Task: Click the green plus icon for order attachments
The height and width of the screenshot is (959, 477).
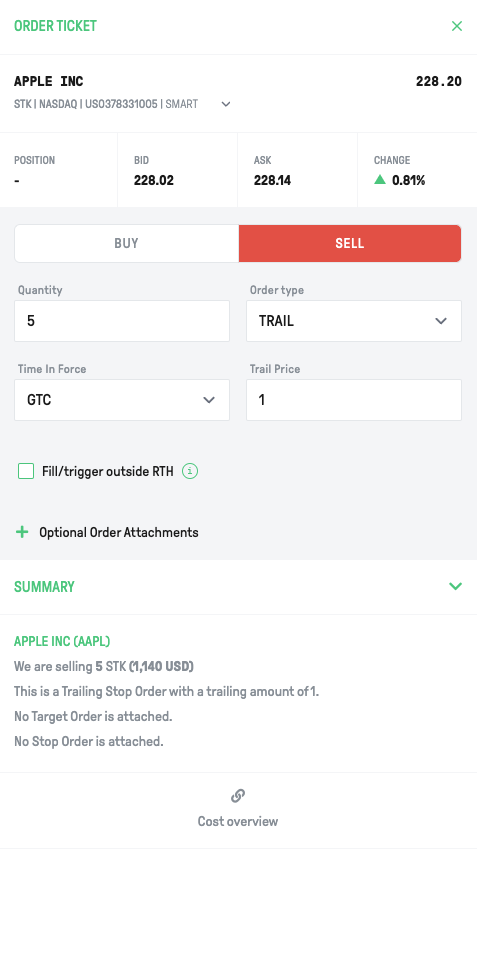Action: coord(22,532)
